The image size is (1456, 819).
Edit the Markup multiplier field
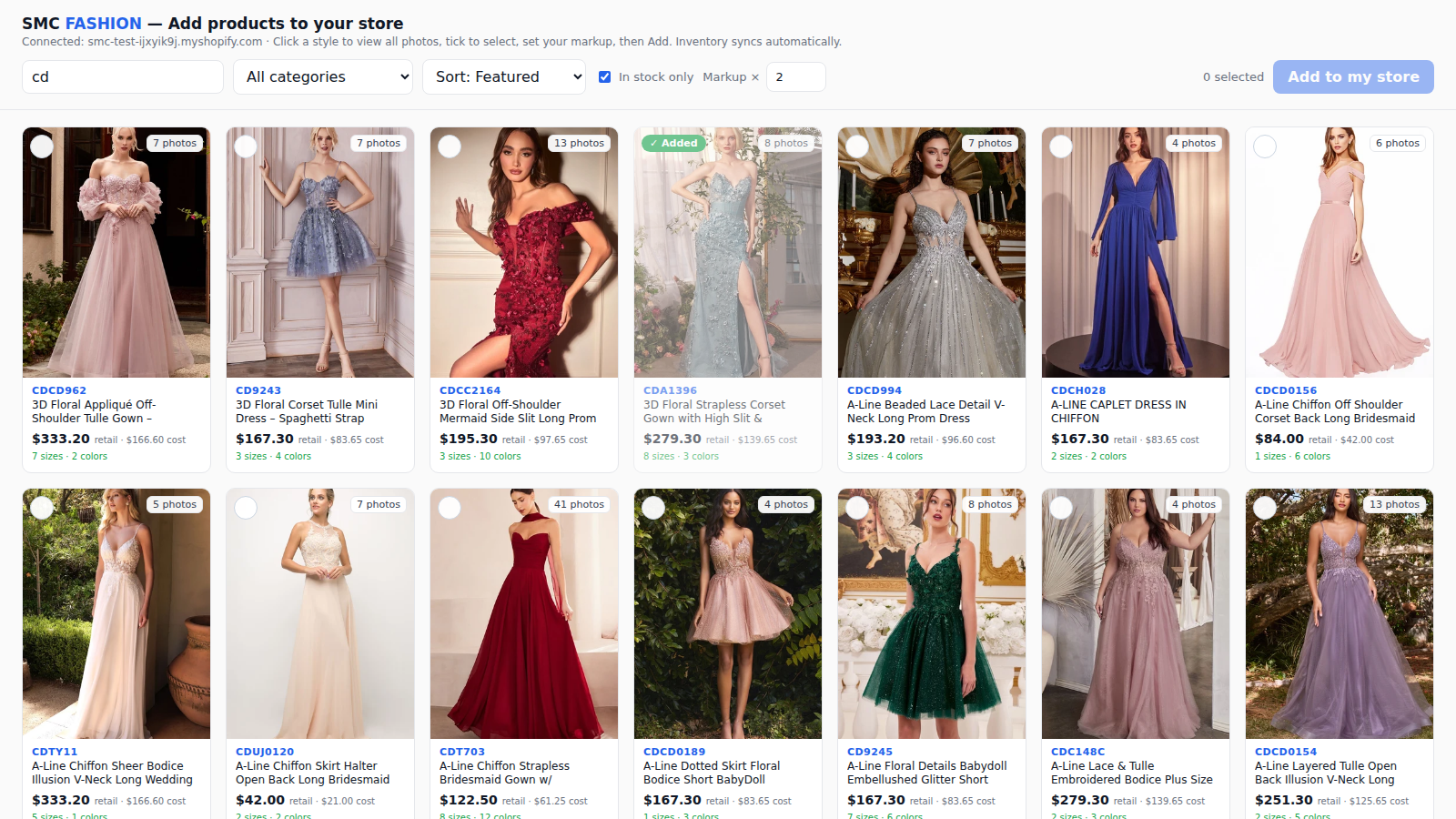click(x=796, y=76)
